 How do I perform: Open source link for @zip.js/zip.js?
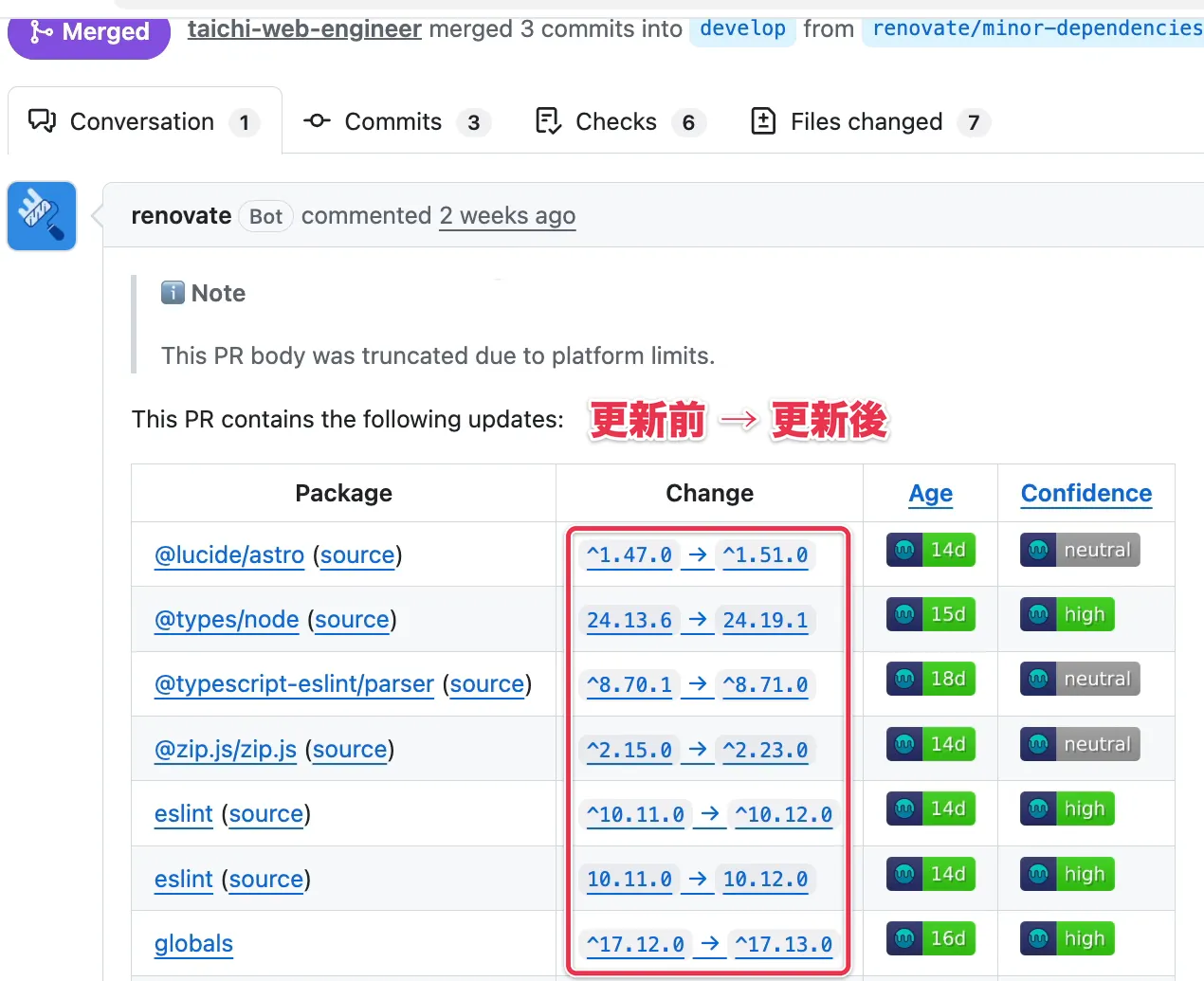click(x=350, y=749)
